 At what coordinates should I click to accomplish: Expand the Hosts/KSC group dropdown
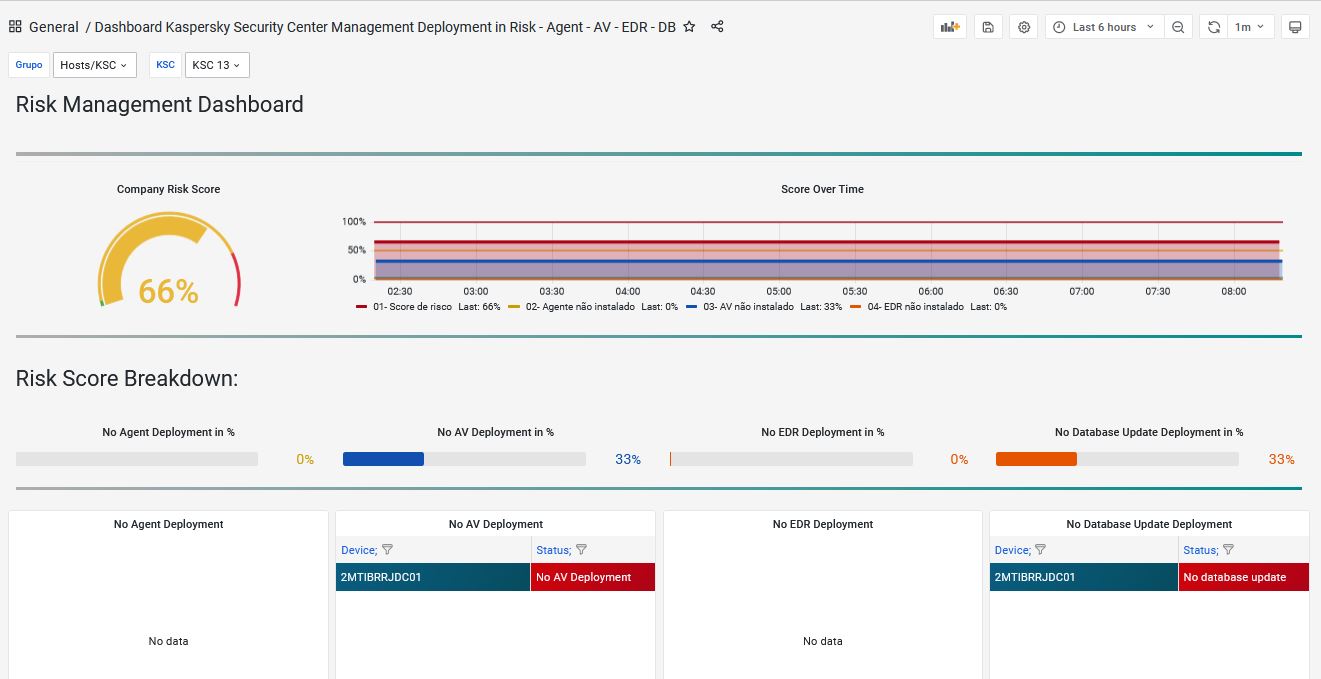click(94, 65)
